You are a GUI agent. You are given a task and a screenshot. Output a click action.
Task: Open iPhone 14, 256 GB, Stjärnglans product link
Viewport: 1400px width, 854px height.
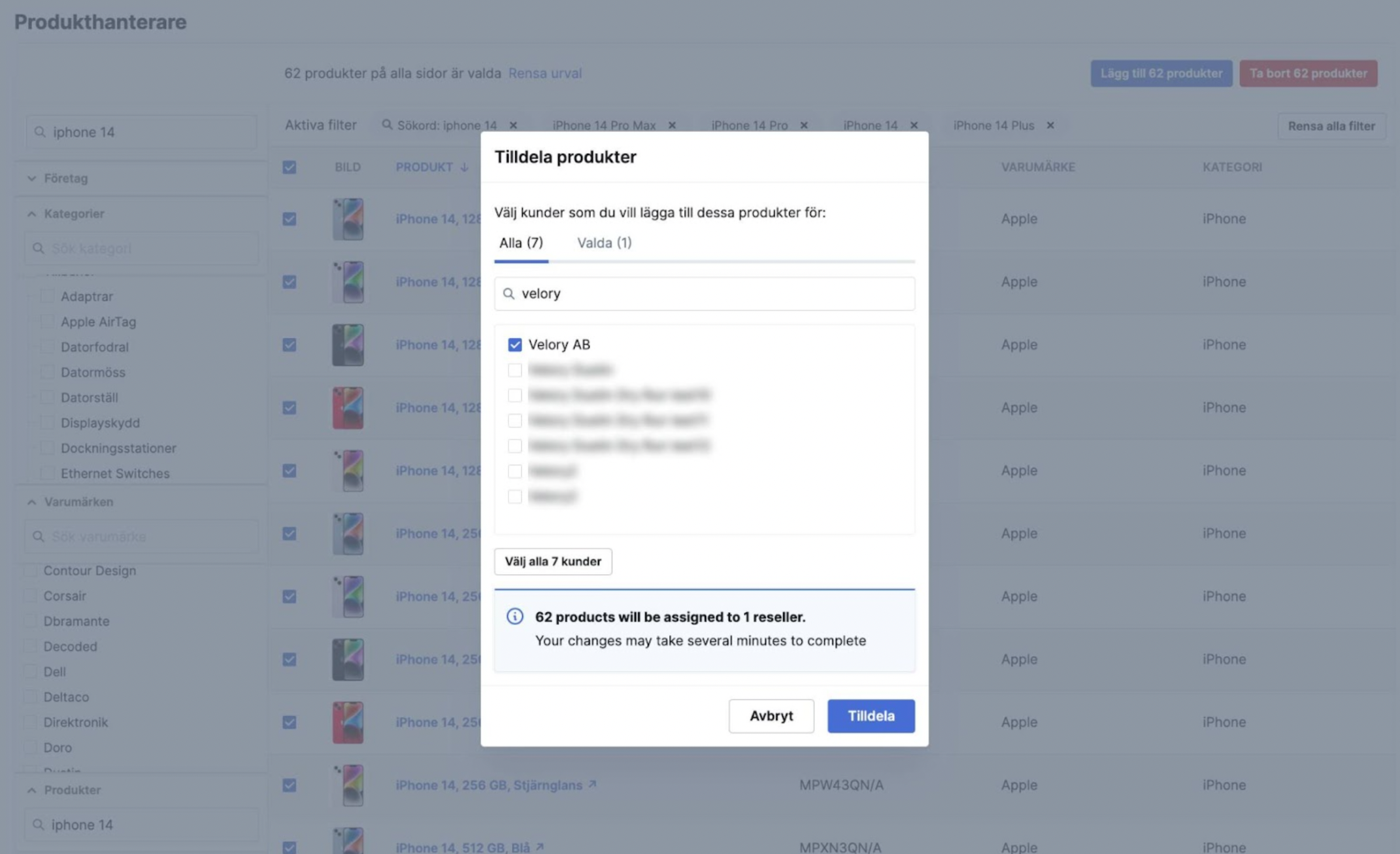click(489, 785)
